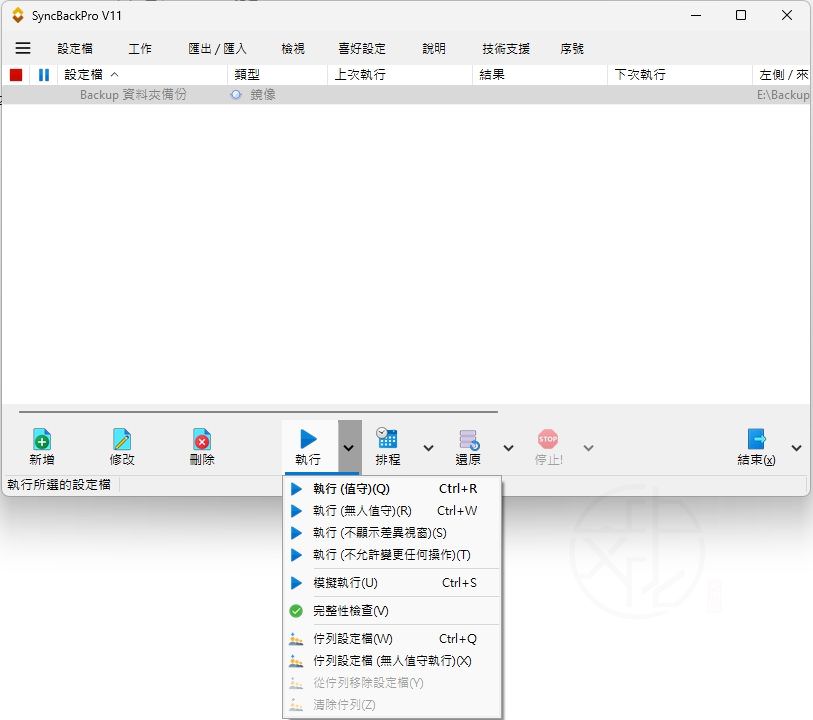Click the 執行 (Run) play icon
Viewport: 813px width, 720px height.
pos(308,439)
